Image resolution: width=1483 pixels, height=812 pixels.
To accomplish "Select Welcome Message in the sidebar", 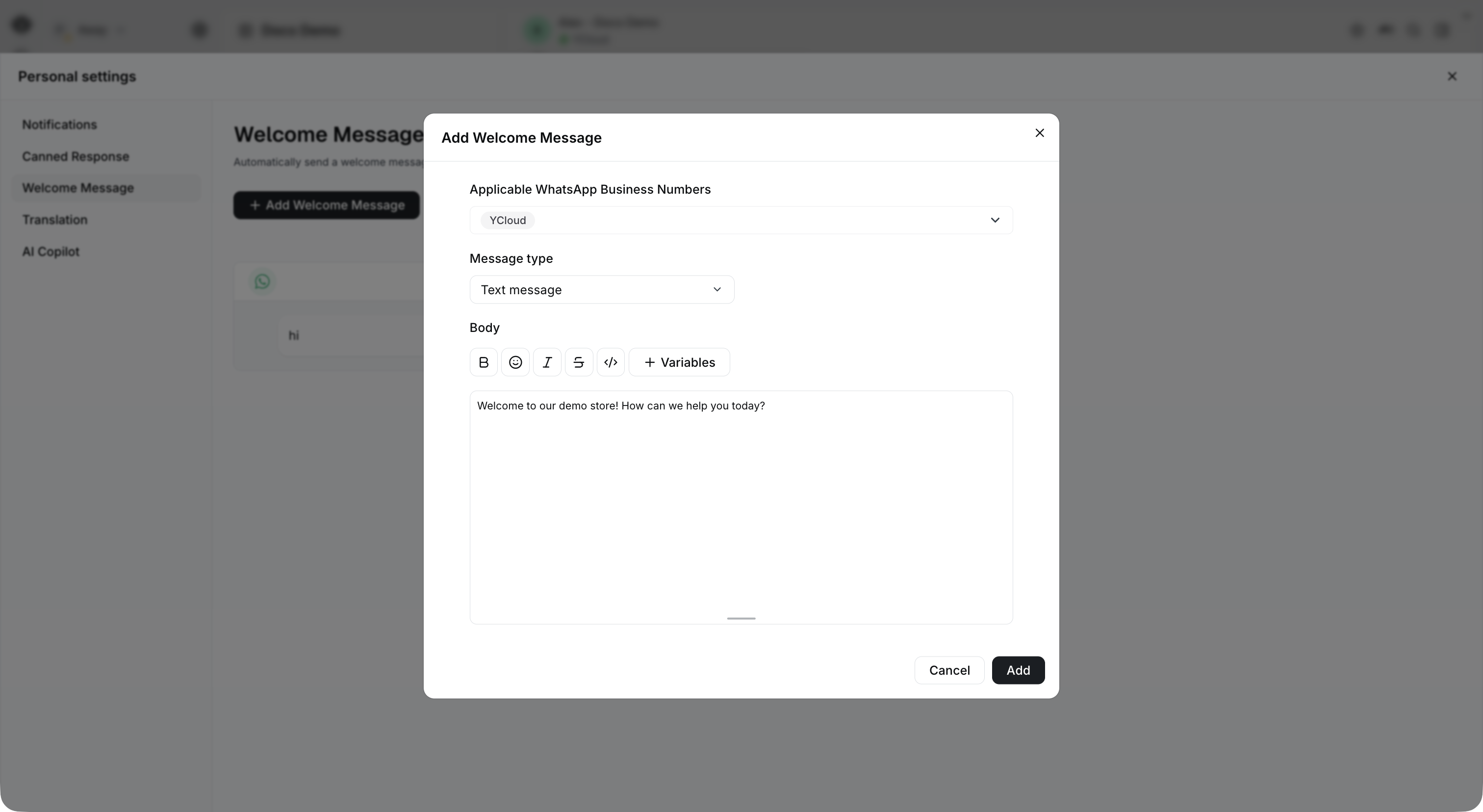I will point(106,188).
